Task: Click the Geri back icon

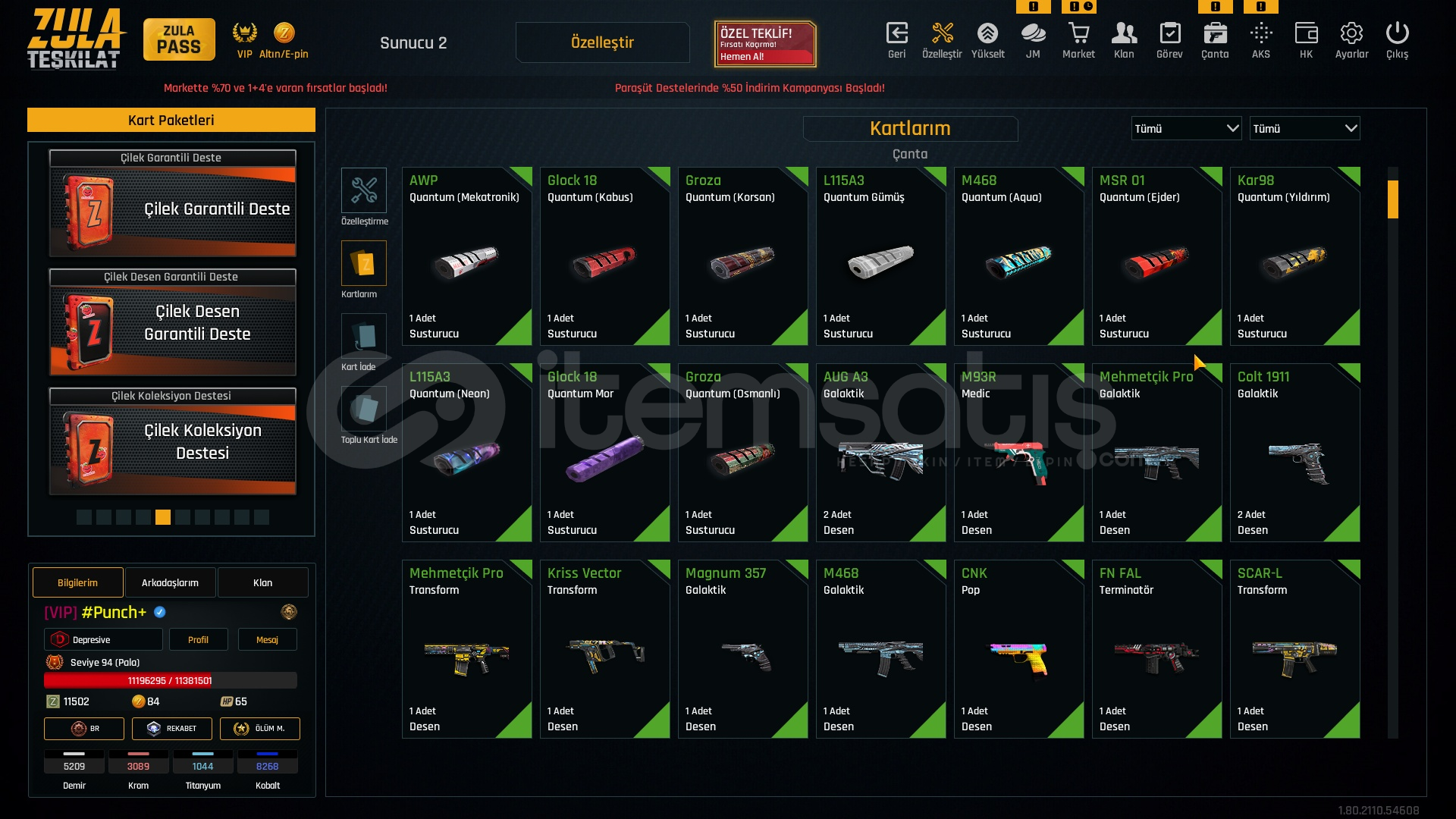Action: (896, 33)
